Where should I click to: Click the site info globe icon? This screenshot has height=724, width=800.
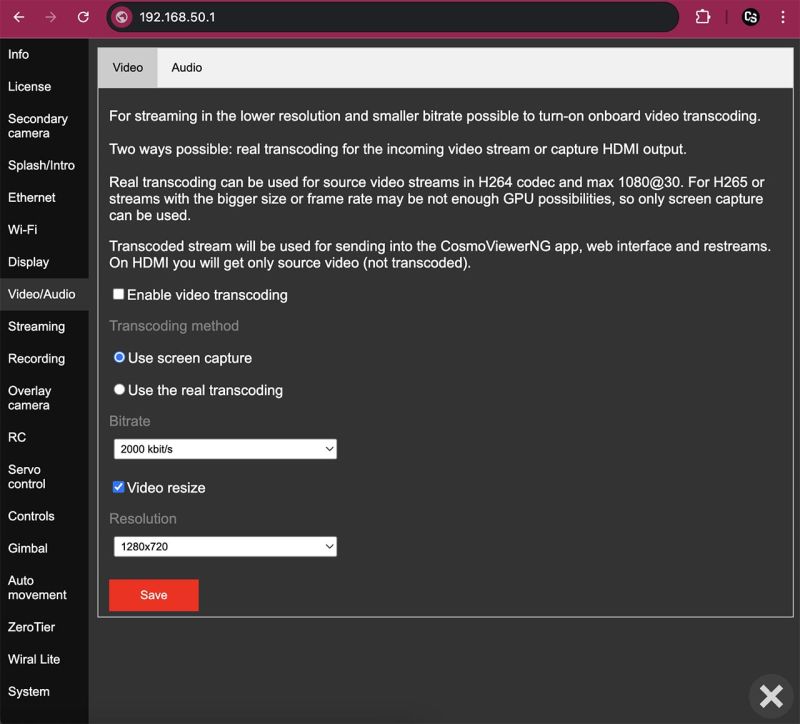(122, 17)
